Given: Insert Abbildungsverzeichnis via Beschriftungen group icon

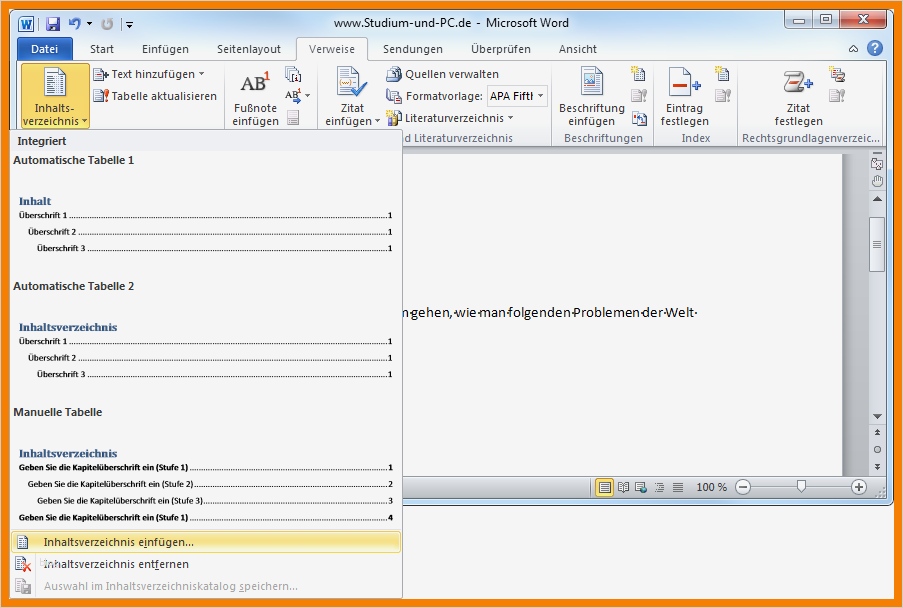Looking at the screenshot, I should coord(638,73).
